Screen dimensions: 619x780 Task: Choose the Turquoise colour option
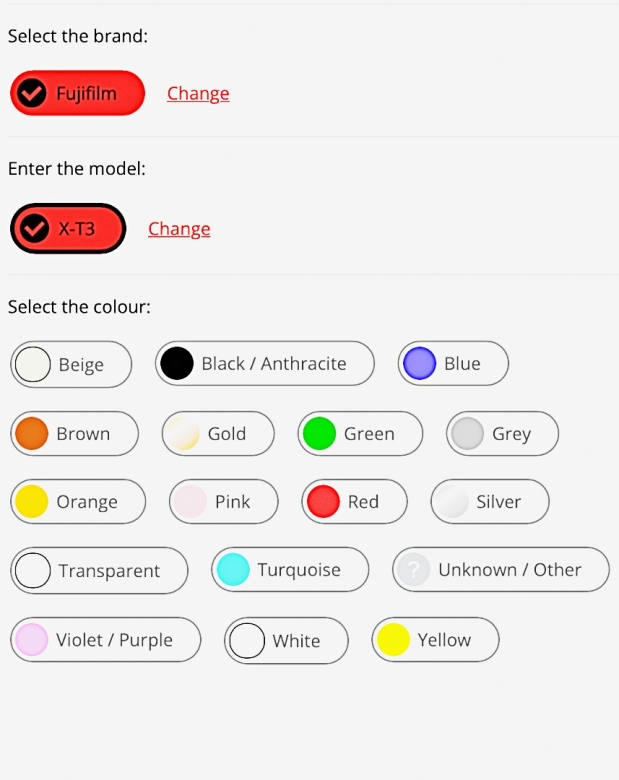[x=290, y=570]
